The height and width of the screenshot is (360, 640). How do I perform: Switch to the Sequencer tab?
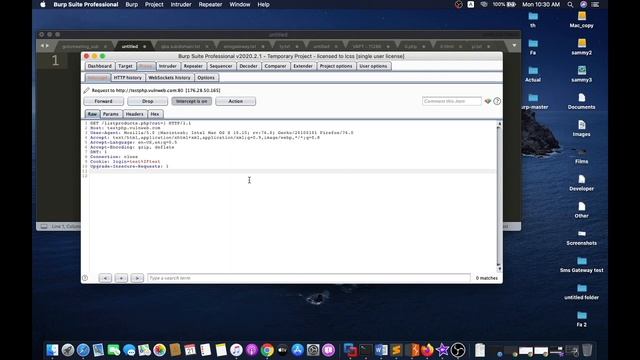221,66
